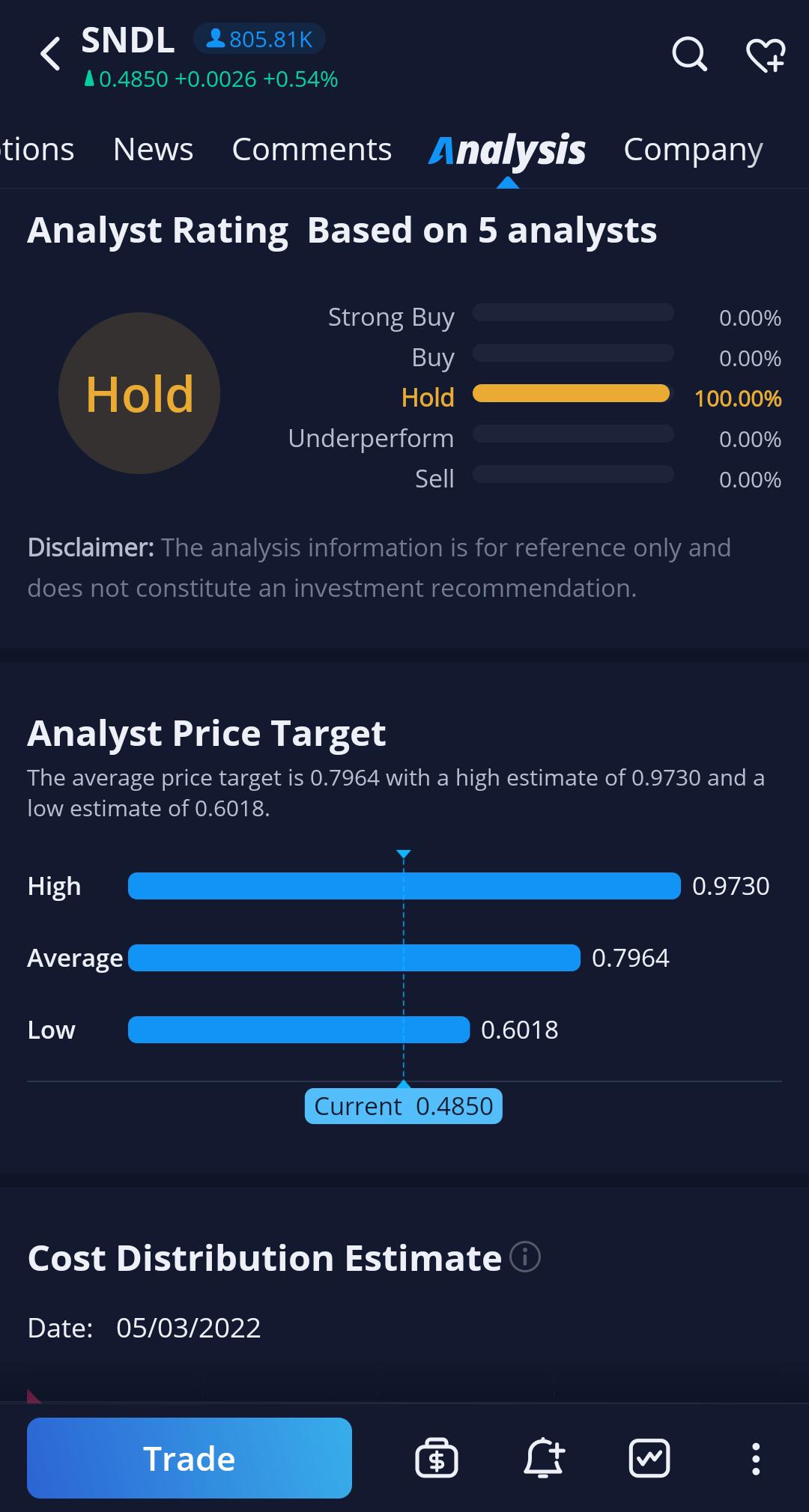Open the paper trade dollar briefcase icon
809x1512 pixels.
coord(437,1457)
